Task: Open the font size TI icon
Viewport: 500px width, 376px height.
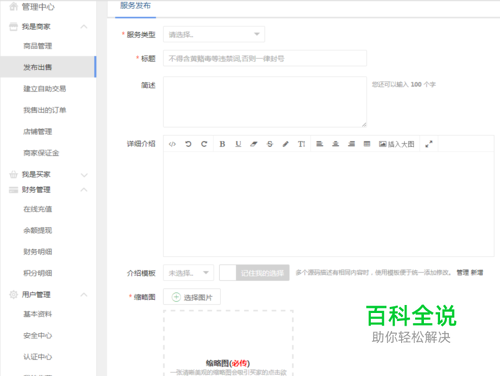Action: coord(301,144)
